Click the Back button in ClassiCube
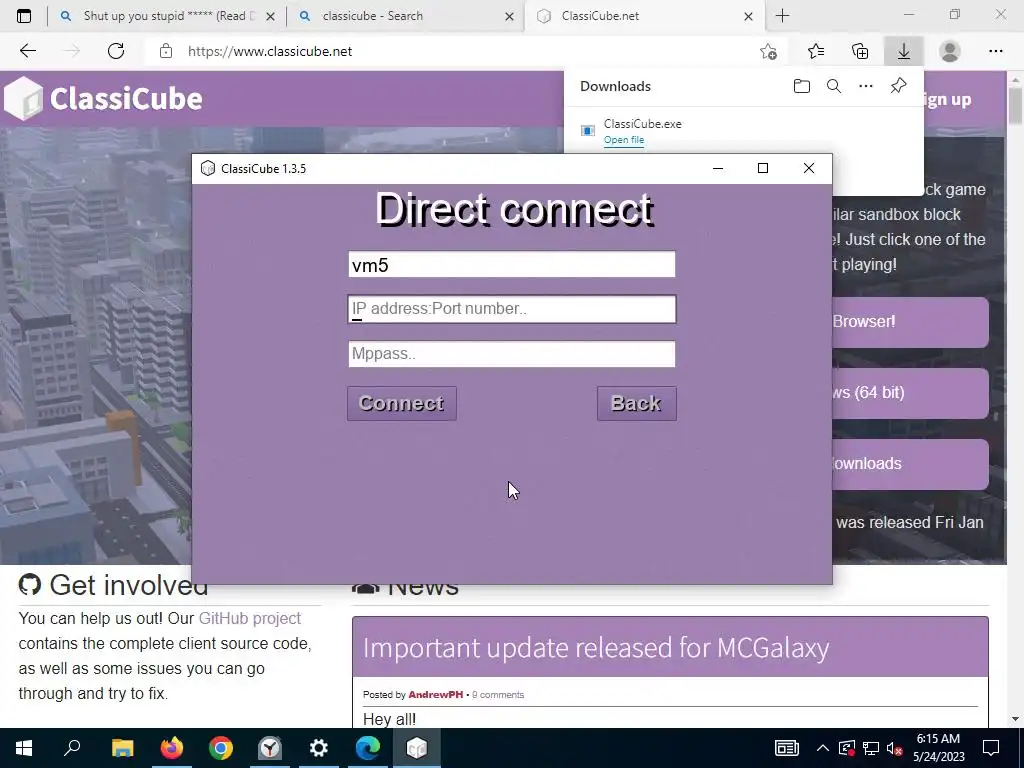The width and height of the screenshot is (1024, 768). (x=636, y=403)
